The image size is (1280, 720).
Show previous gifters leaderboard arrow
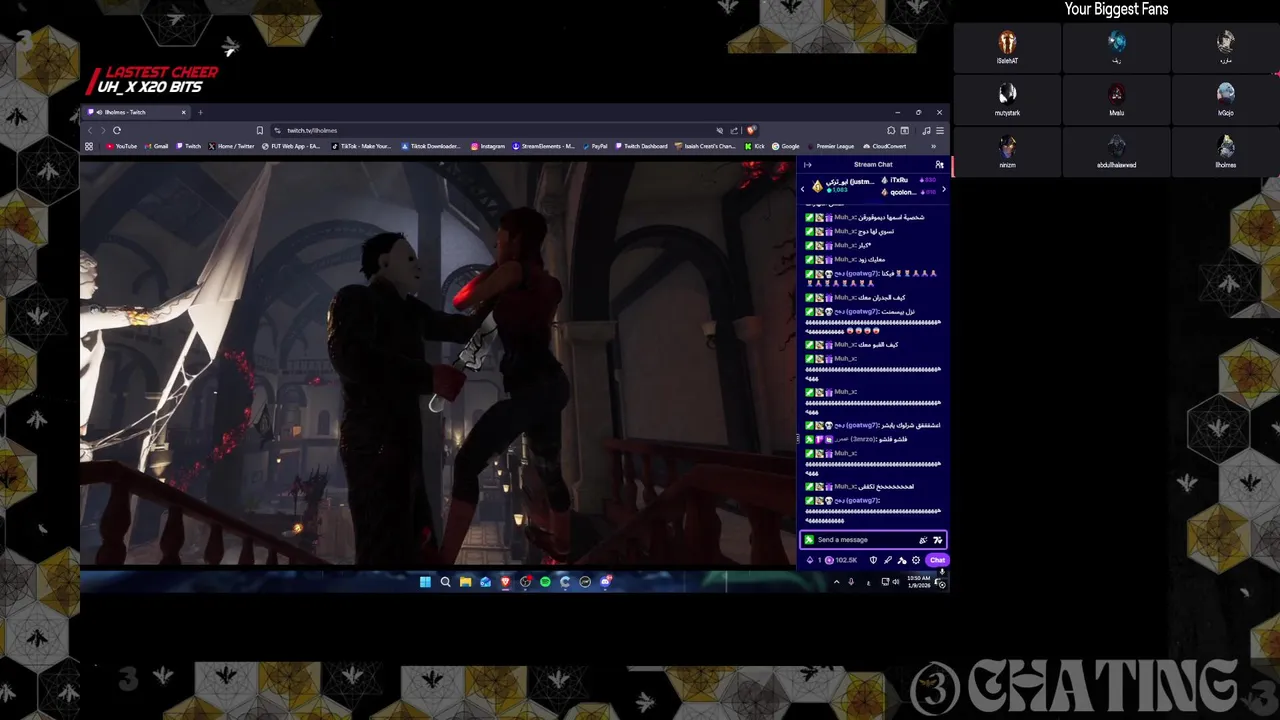click(802, 189)
